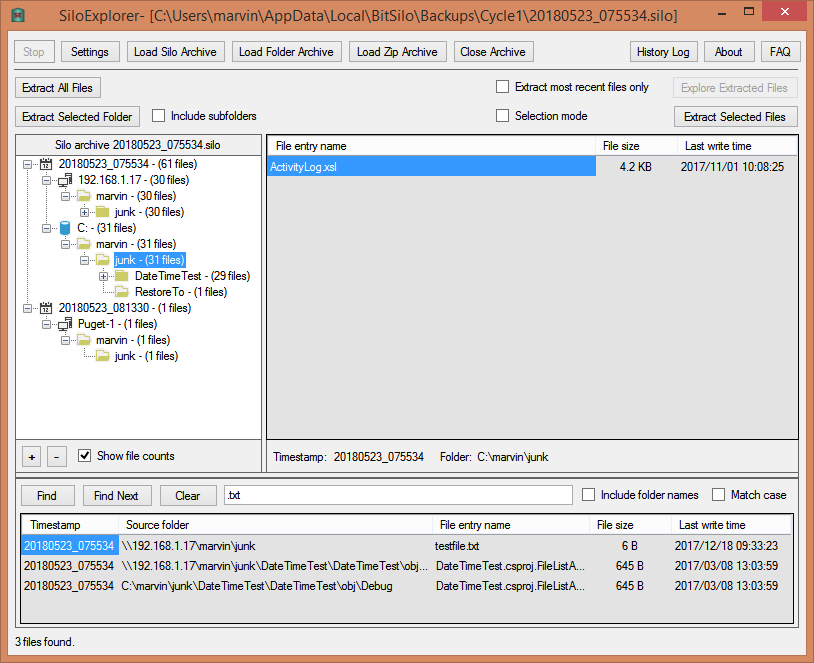Viewport: 814px width, 663px height.
Task: Collapse the Puget-1 node
Action: [46, 324]
